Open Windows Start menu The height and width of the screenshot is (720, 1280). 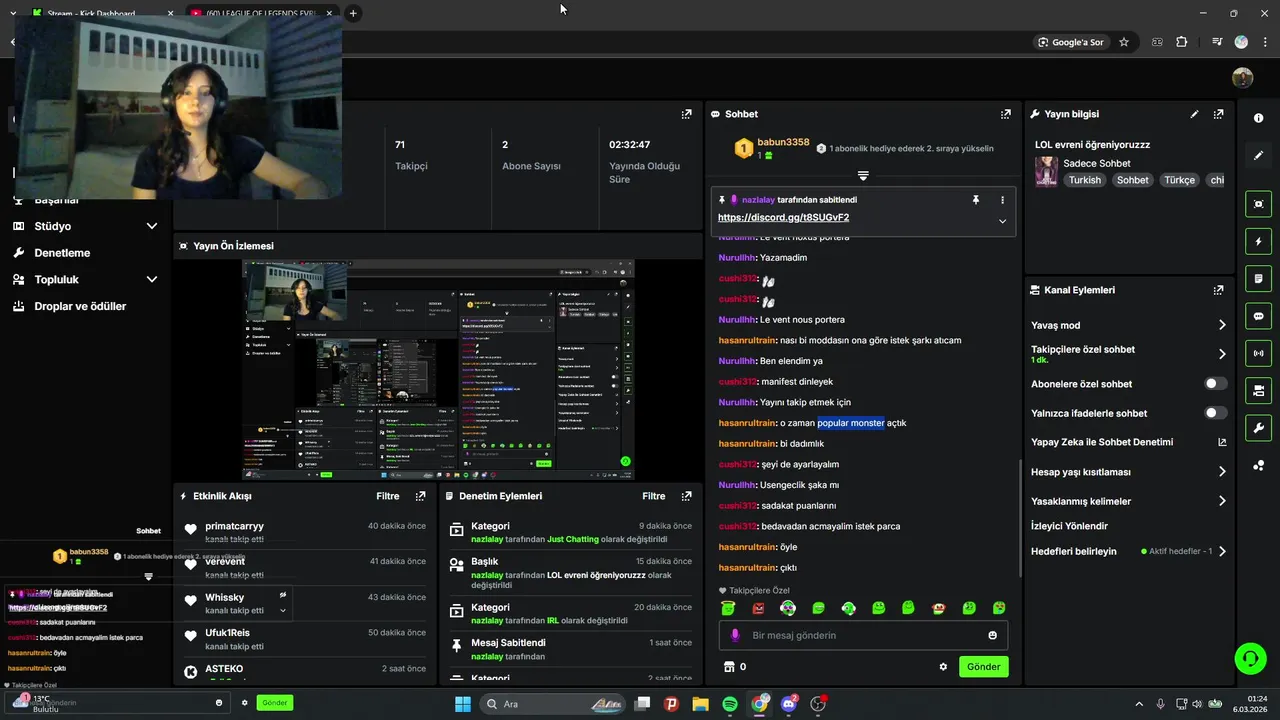pyautogui.click(x=463, y=704)
